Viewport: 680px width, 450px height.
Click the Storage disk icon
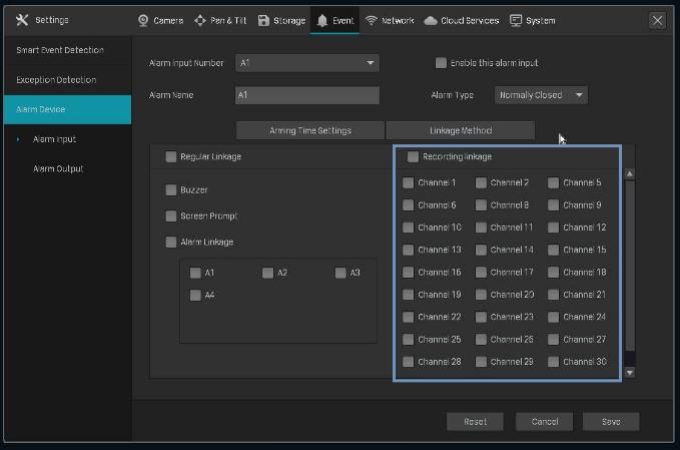click(x=264, y=20)
